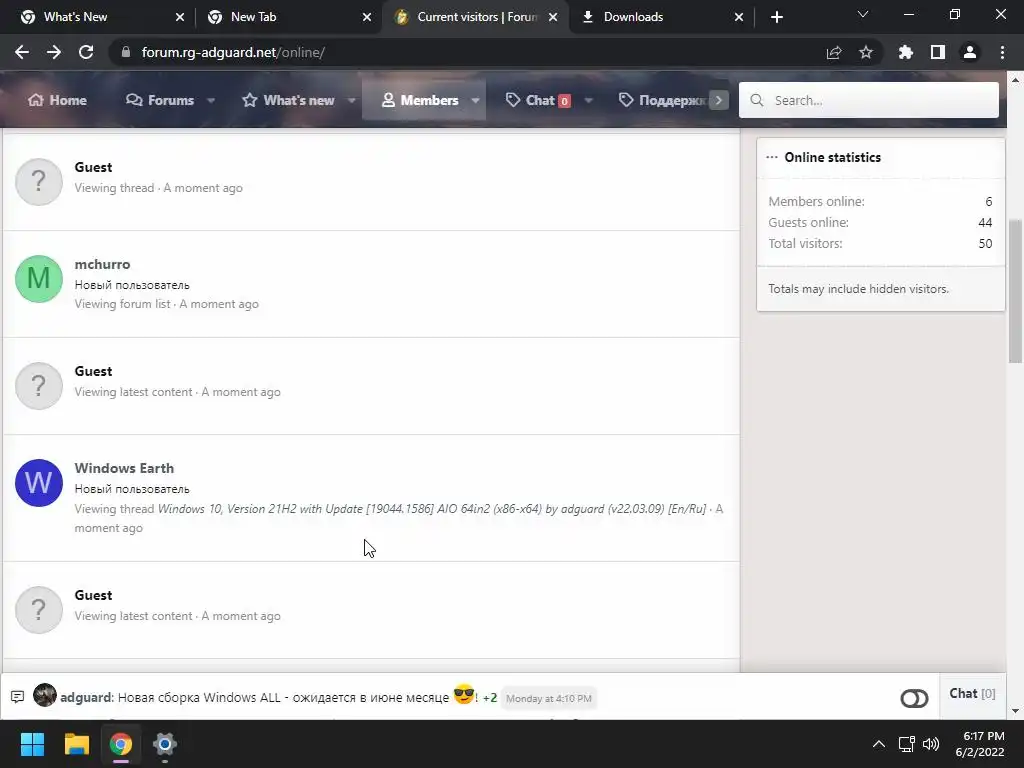Open File Explorer from the taskbar
Viewport: 1024px width, 768px height.
coord(76,744)
